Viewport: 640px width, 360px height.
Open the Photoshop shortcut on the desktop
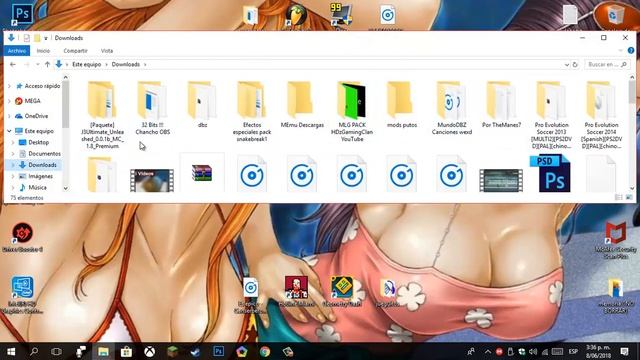tap(22, 14)
